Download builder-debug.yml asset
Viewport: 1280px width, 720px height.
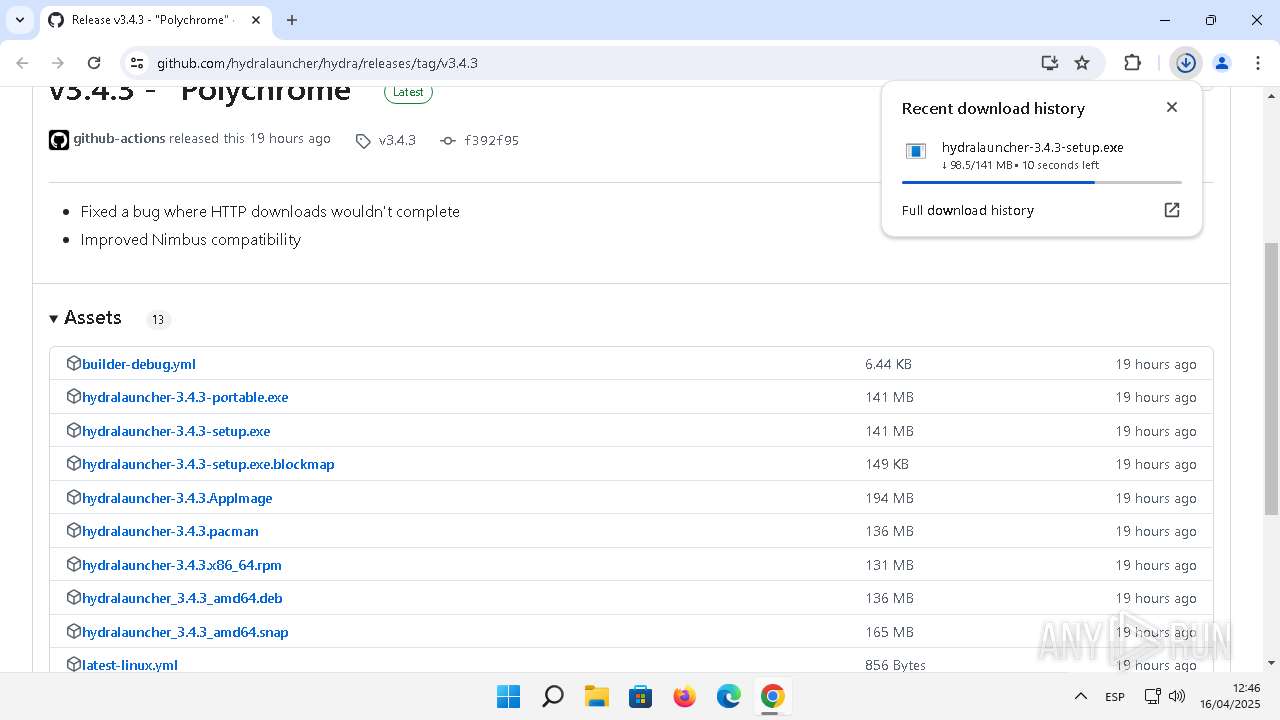click(139, 364)
